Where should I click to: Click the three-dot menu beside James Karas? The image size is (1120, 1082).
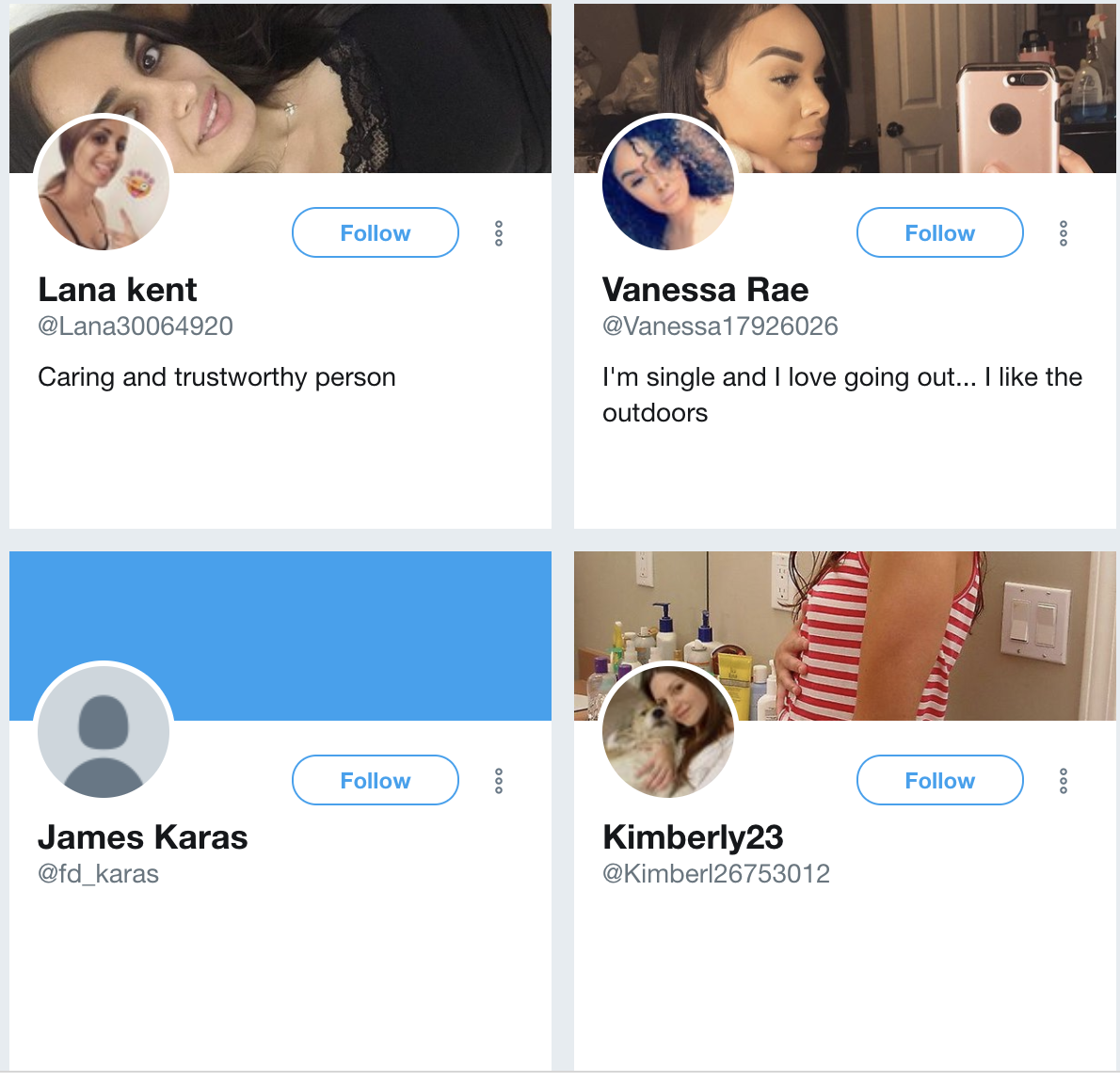click(x=498, y=780)
